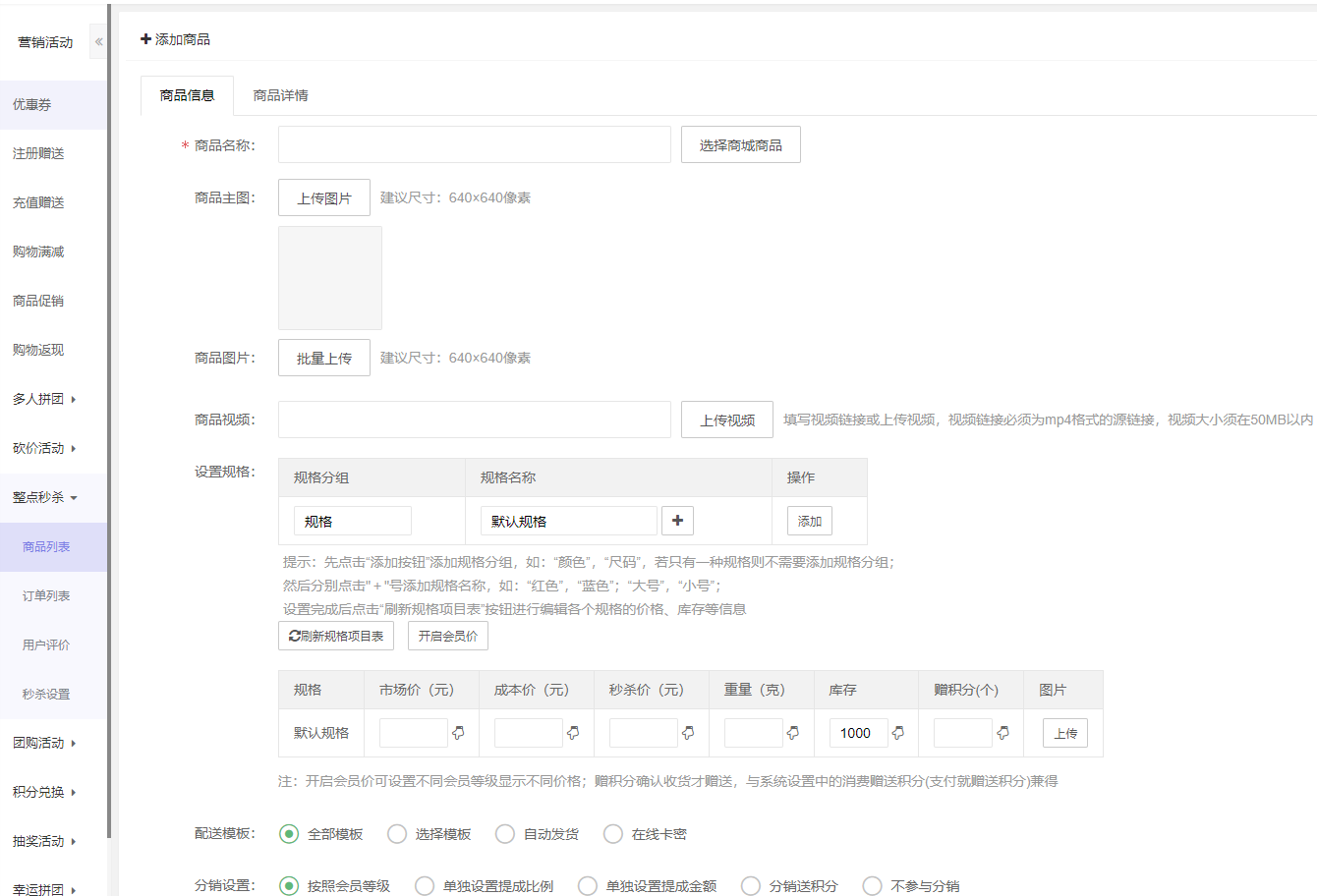Collapse the sidebar with the double-arrow icon
The width and height of the screenshot is (1317, 896).
(x=98, y=42)
